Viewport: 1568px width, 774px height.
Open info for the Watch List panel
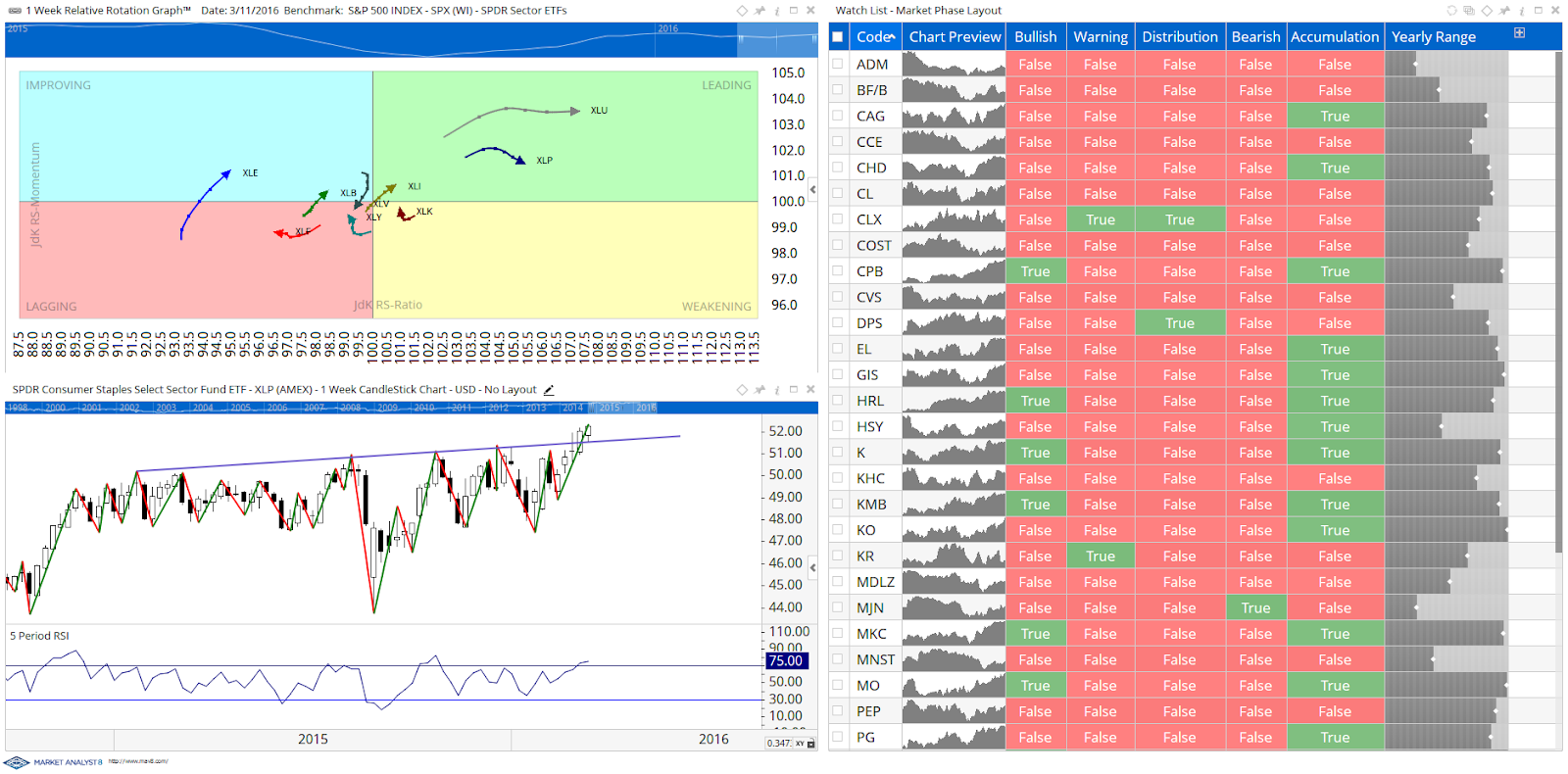pos(1521,10)
